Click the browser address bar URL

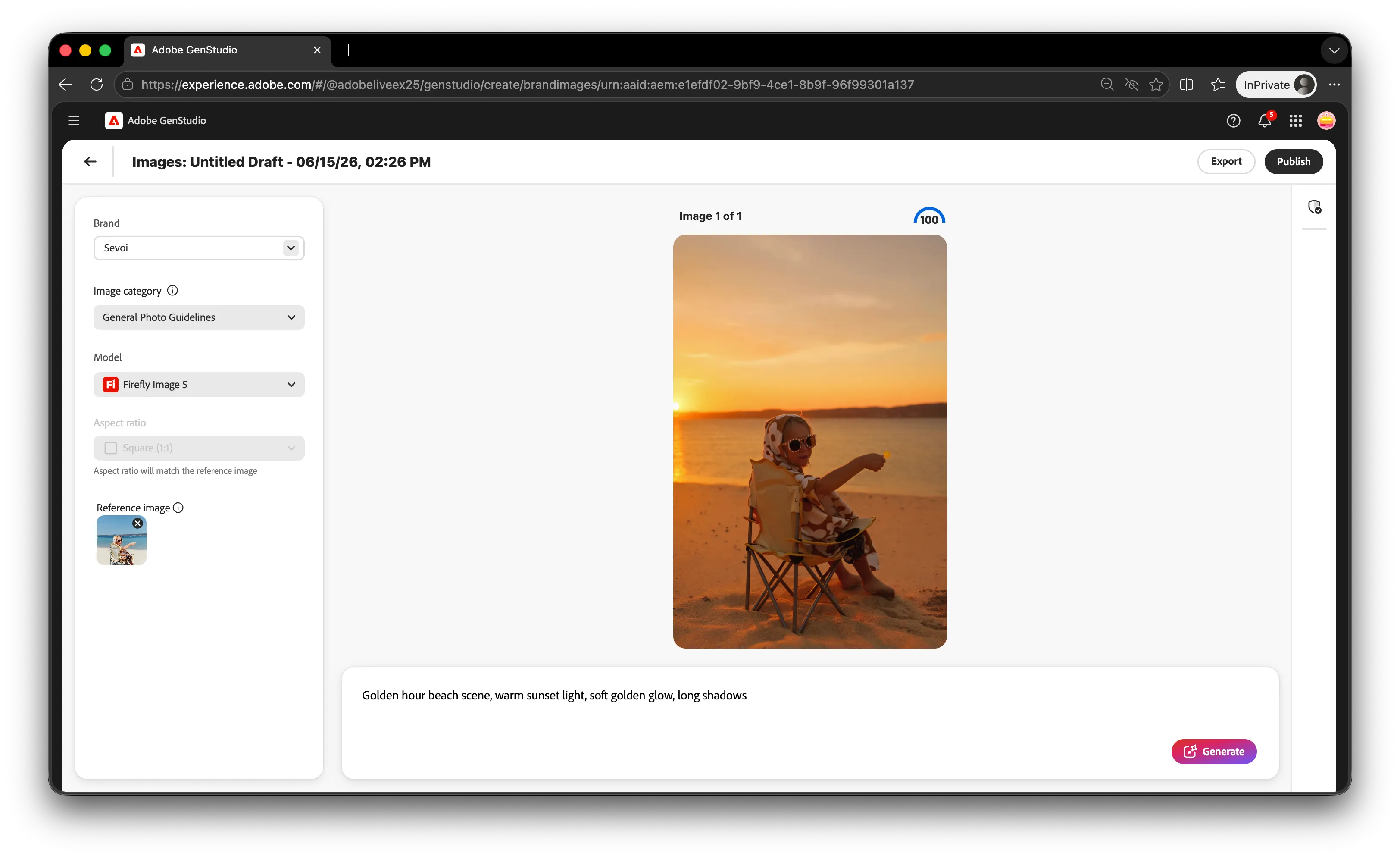[x=527, y=85]
